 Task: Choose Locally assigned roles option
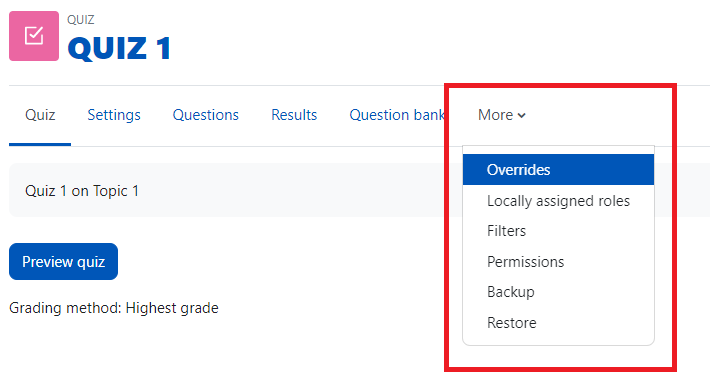pos(558,201)
